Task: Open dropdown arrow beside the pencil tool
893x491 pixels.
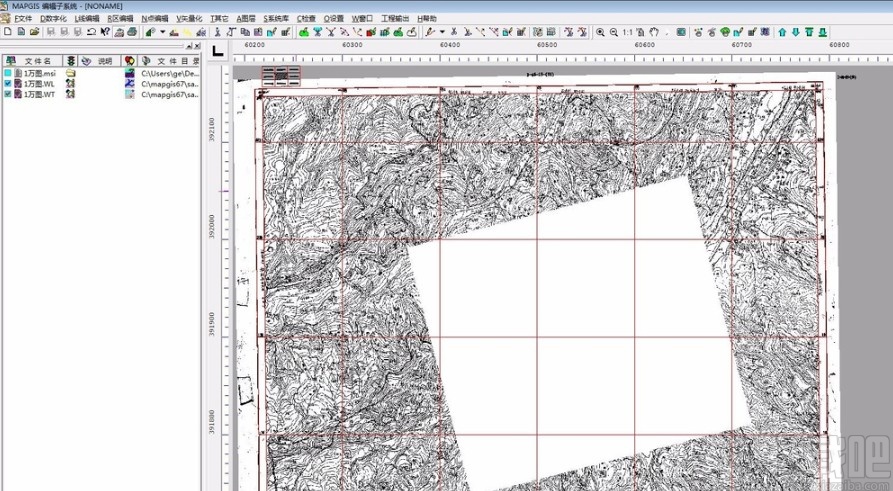Action: point(441,32)
